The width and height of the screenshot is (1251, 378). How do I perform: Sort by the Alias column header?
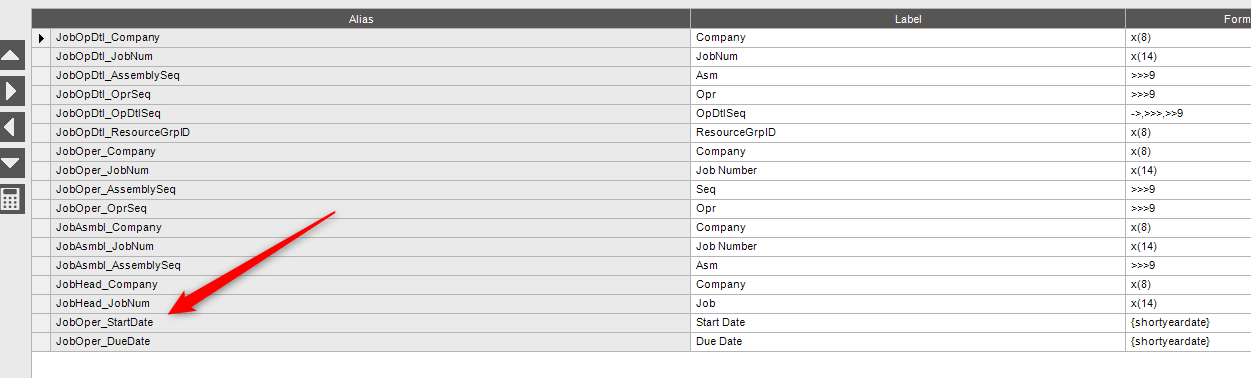pyautogui.click(x=361, y=18)
